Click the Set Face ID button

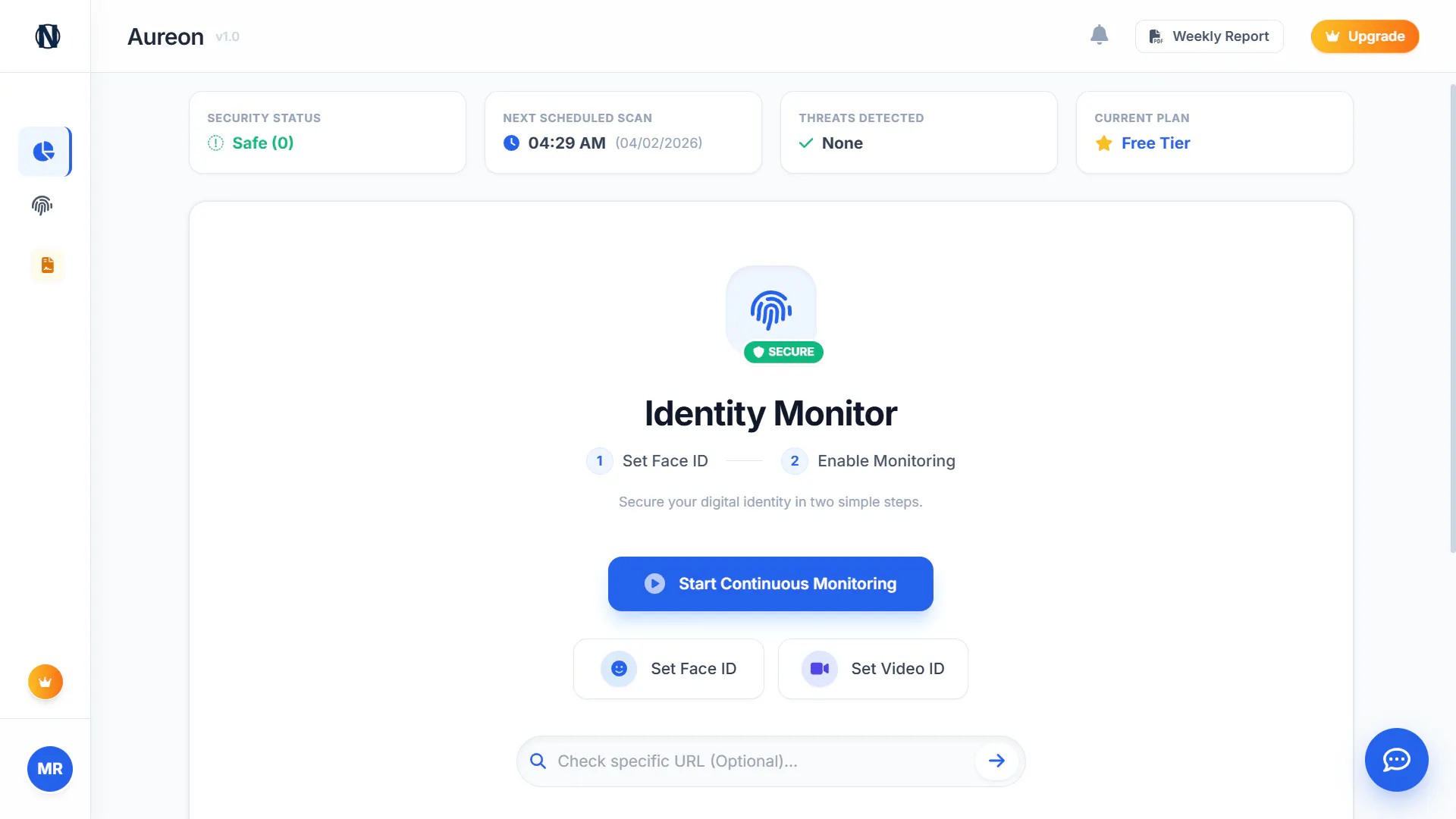tap(669, 669)
